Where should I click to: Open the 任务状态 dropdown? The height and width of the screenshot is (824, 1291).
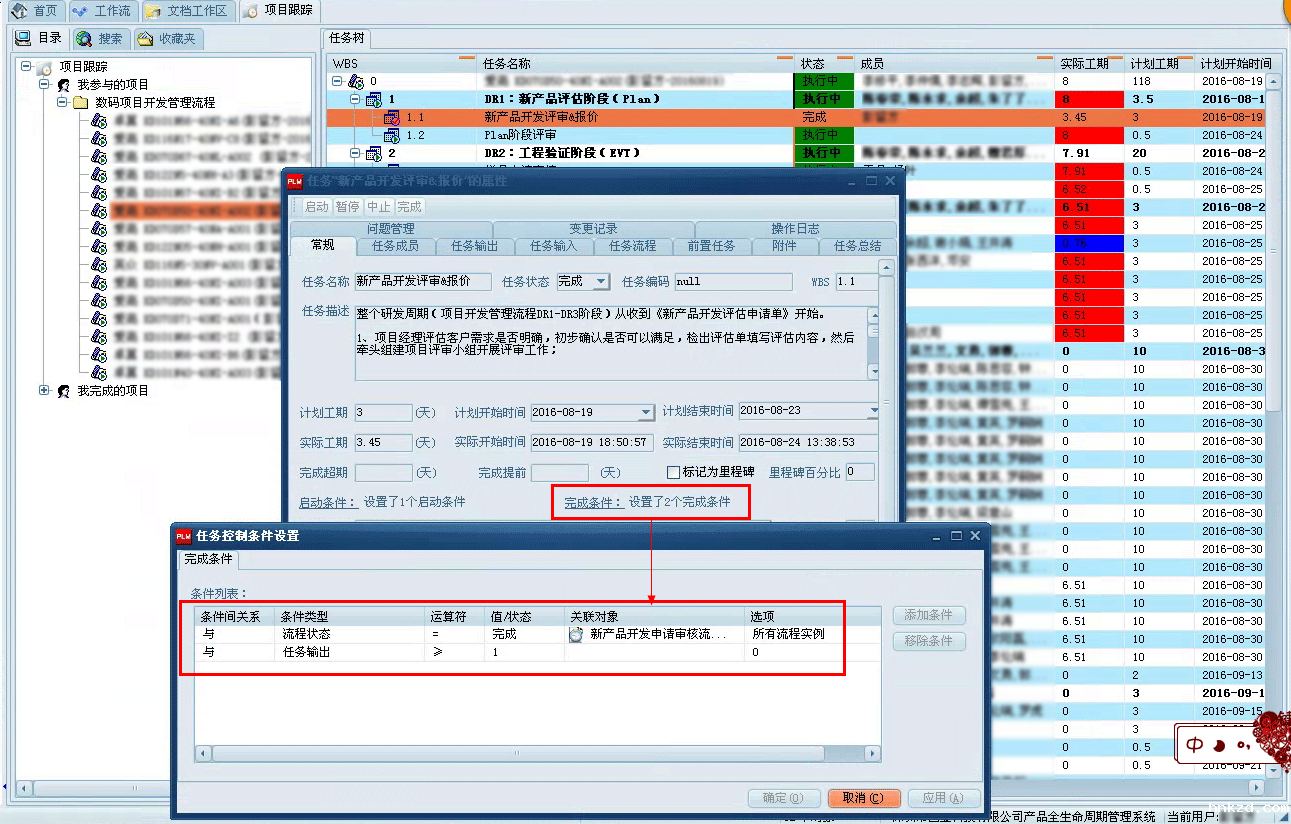tap(600, 282)
